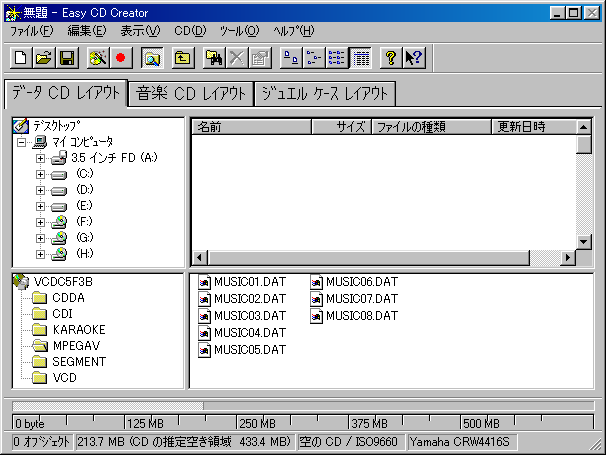The width and height of the screenshot is (606, 455).
Task: Switch to small icons view
Action: [x=314, y=58]
